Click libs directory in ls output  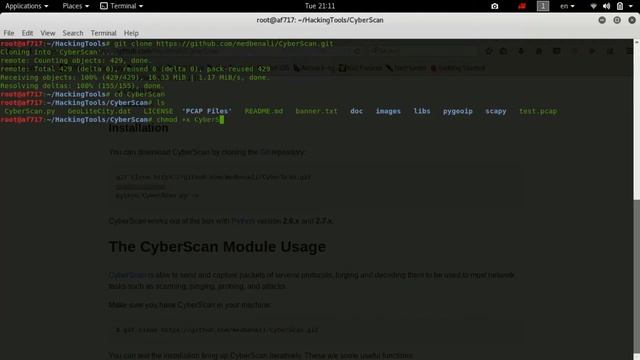422,111
